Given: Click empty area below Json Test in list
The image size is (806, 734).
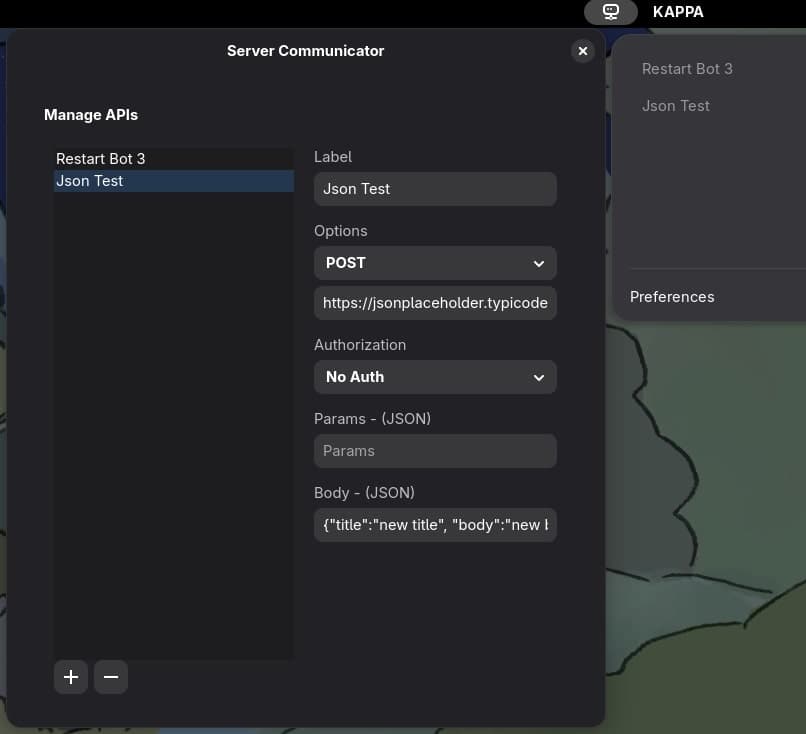Looking at the screenshot, I should pyautogui.click(x=173, y=400).
